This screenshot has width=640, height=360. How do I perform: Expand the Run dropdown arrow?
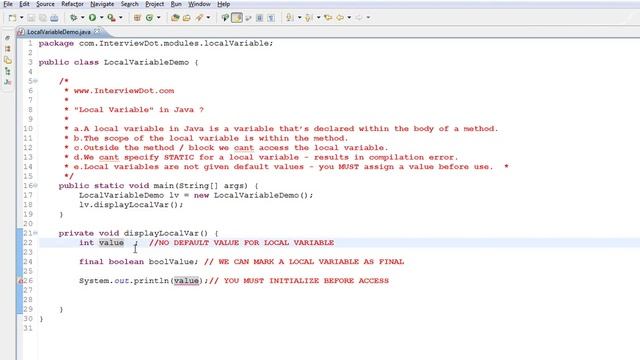102,18
